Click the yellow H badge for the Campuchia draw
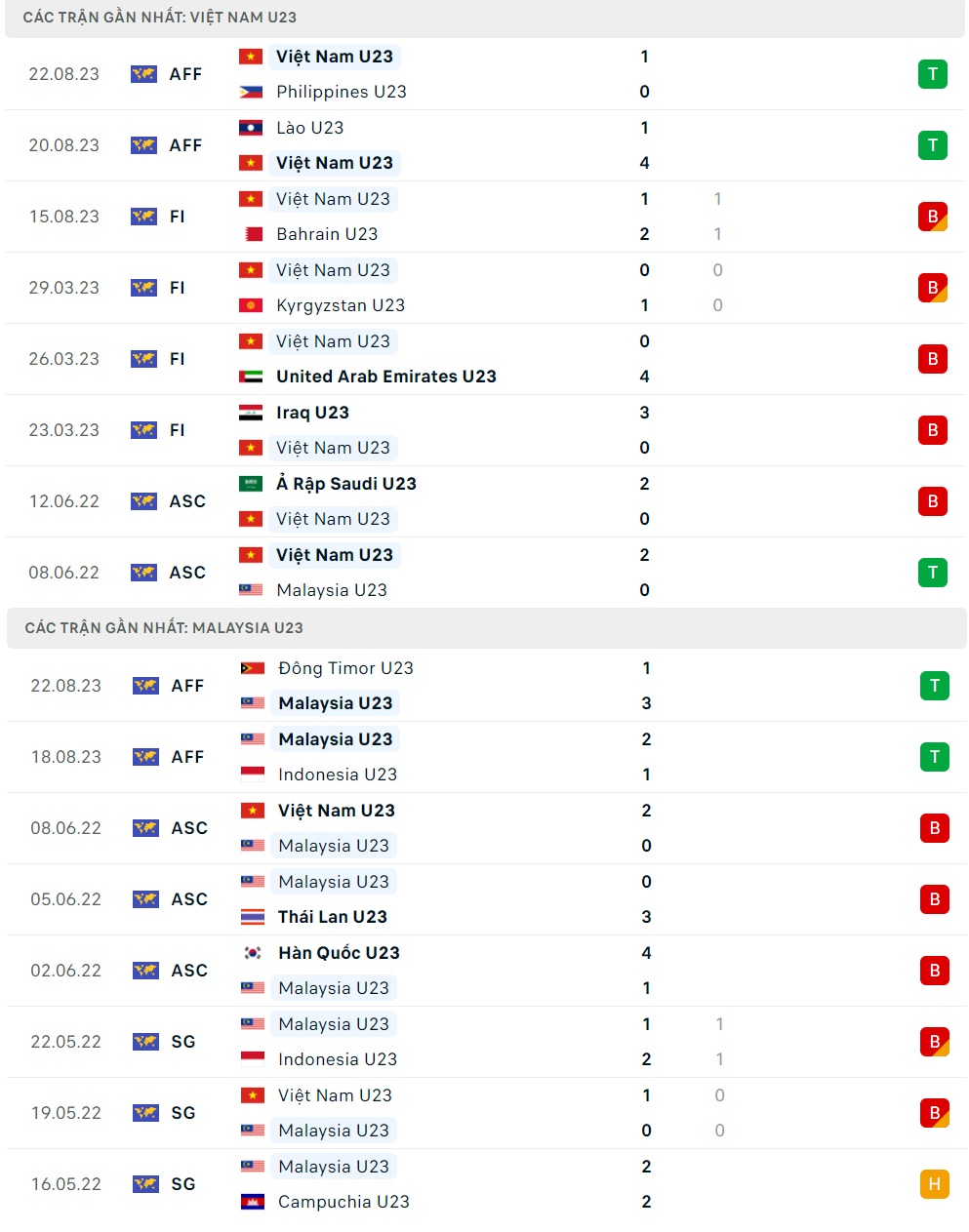The image size is (969, 1232). (x=933, y=1184)
